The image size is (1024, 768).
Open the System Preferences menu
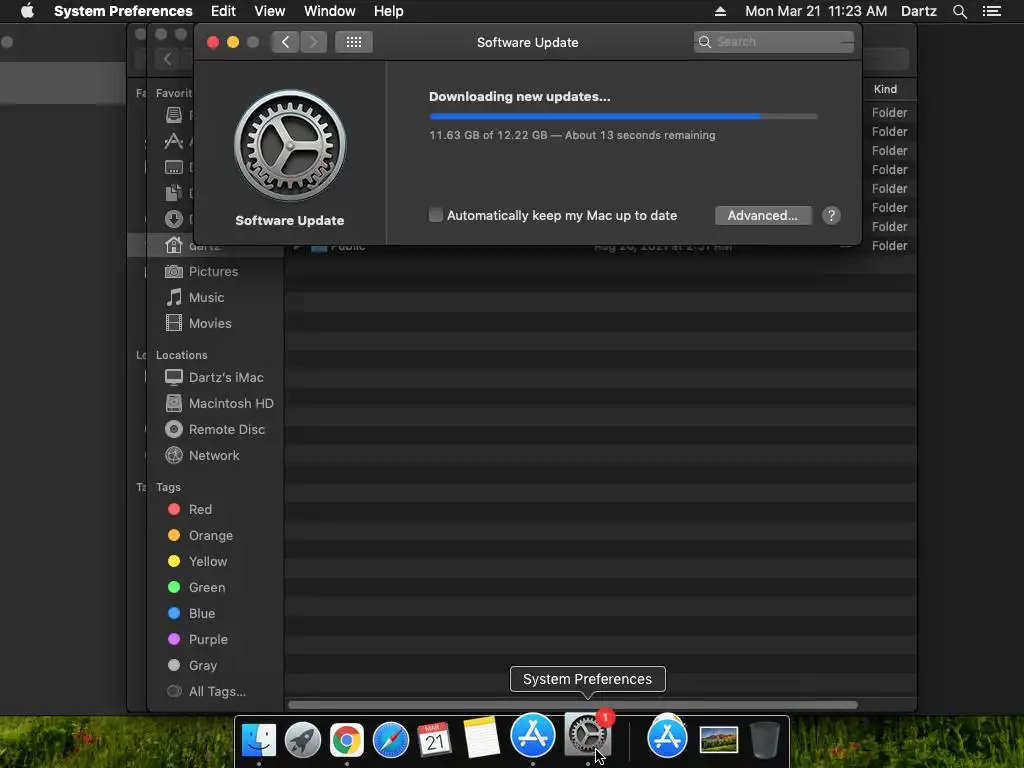point(123,11)
